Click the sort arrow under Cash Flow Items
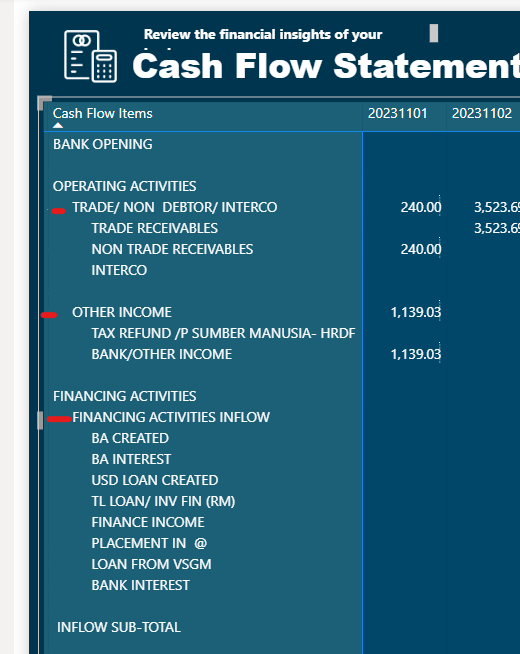 point(58,126)
